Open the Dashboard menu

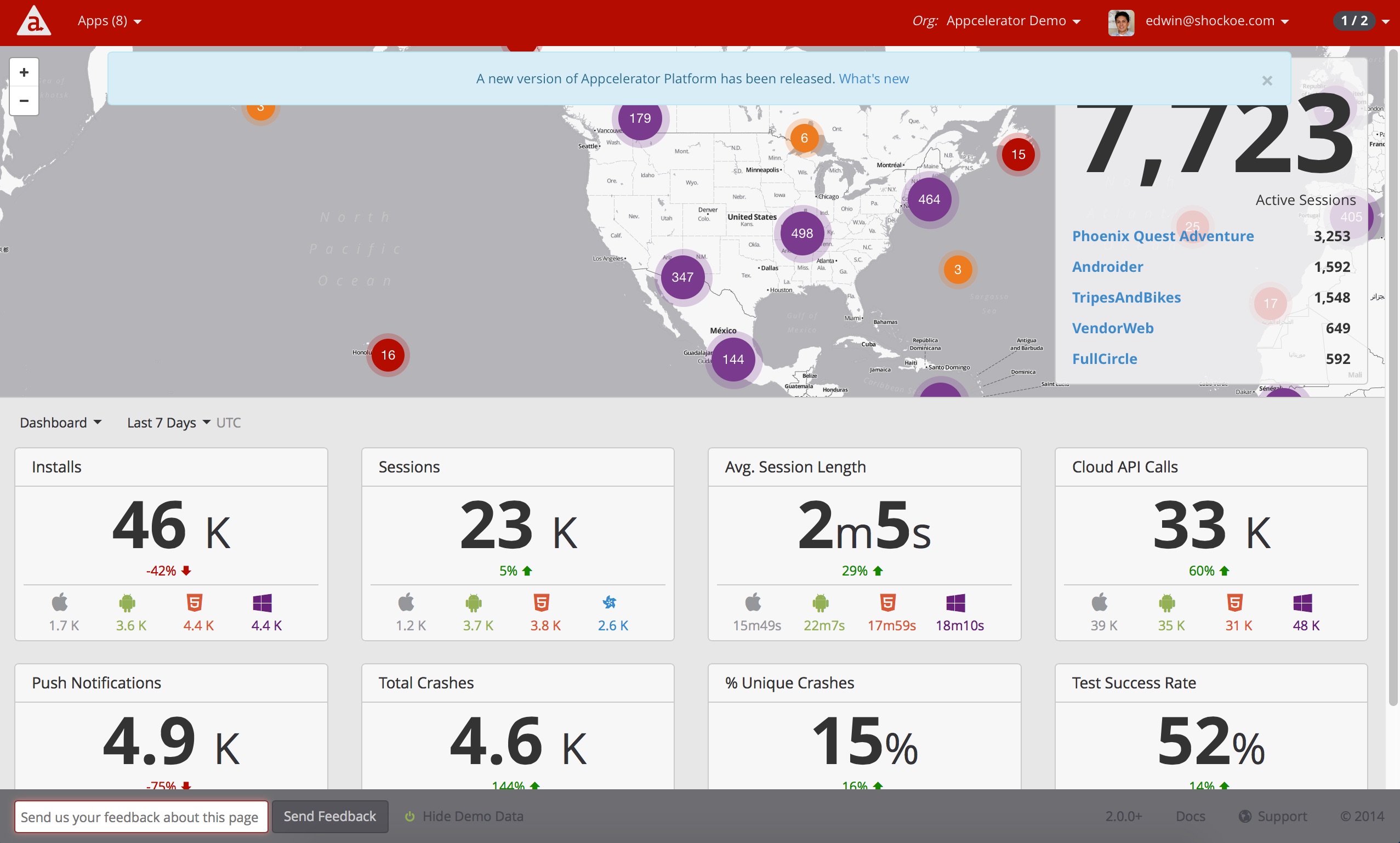[x=61, y=423]
